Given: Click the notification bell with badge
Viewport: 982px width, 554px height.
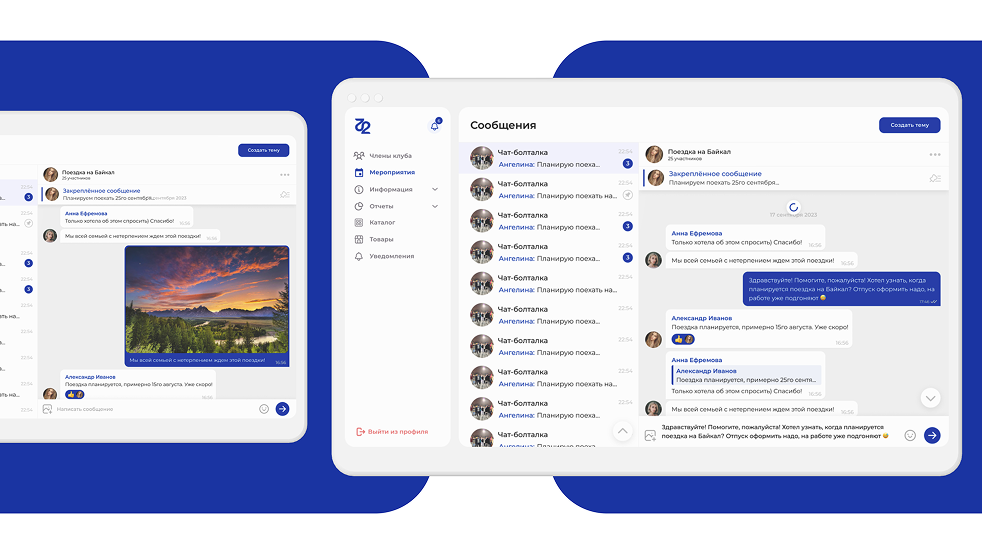Looking at the screenshot, I should [435, 125].
